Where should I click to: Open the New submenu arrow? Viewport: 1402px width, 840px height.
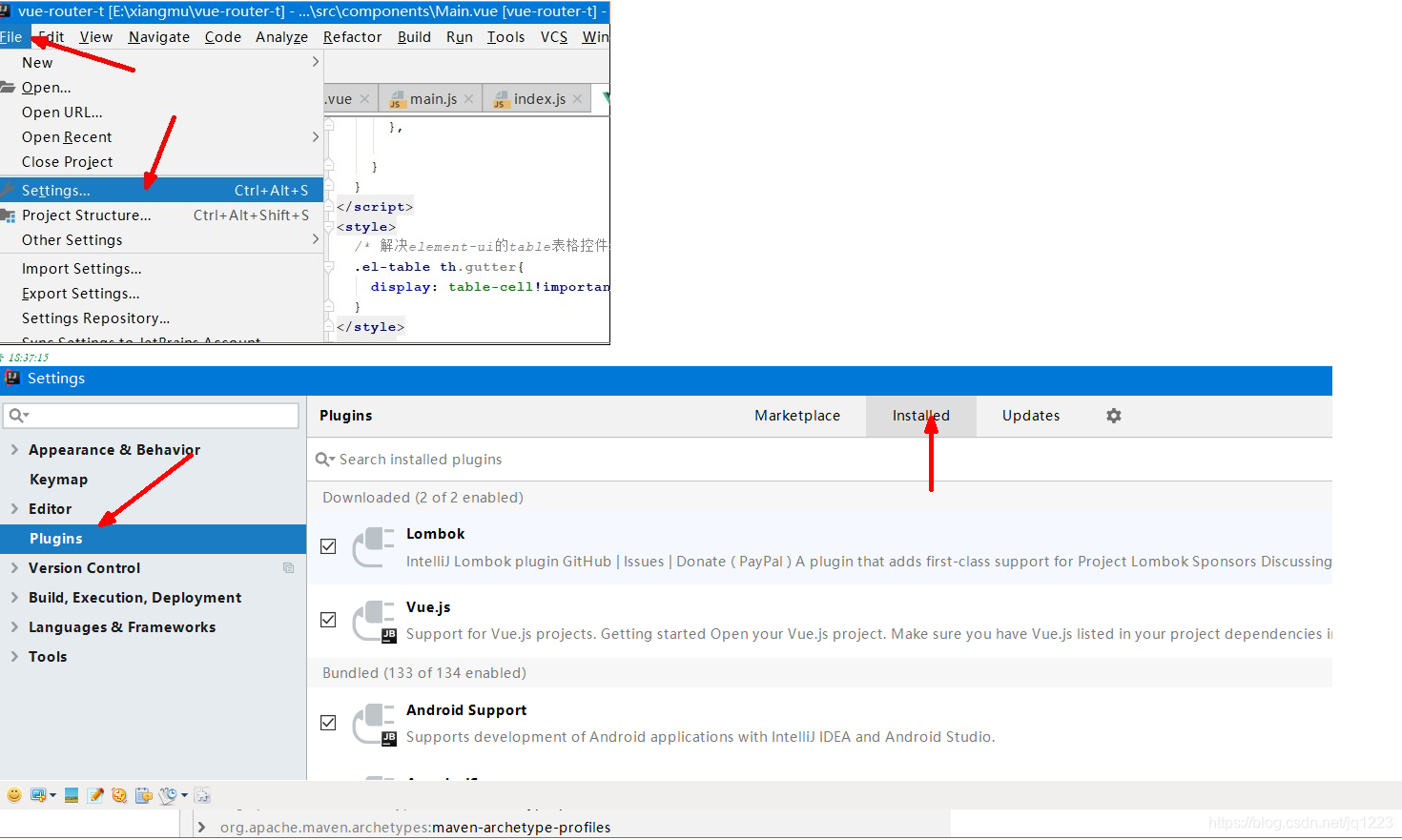316,62
